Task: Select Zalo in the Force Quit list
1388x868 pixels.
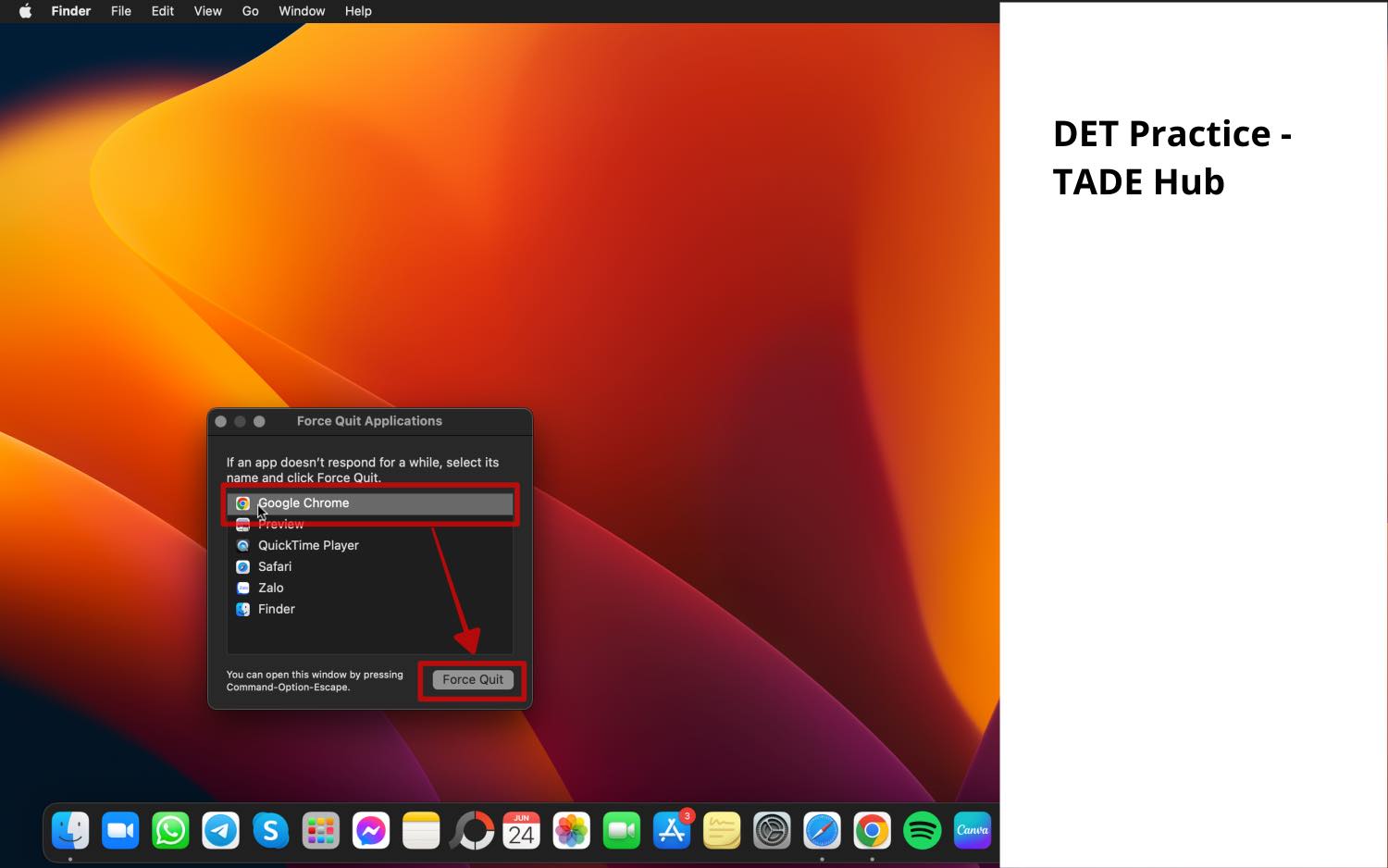Action: [370, 588]
